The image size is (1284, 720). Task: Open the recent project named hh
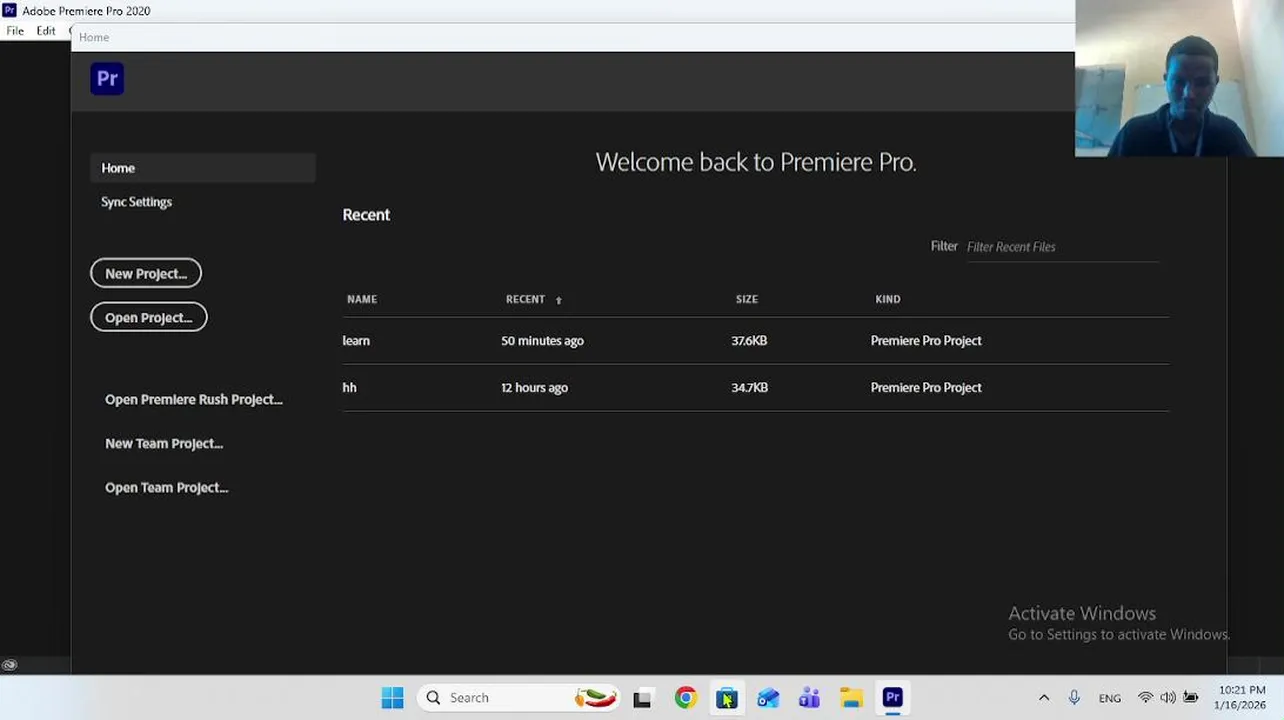point(349,388)
